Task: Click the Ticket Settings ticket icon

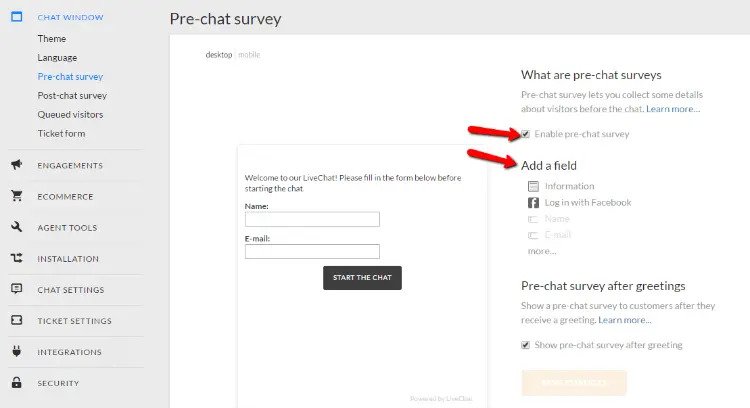Action: click(x=17, y=320)
